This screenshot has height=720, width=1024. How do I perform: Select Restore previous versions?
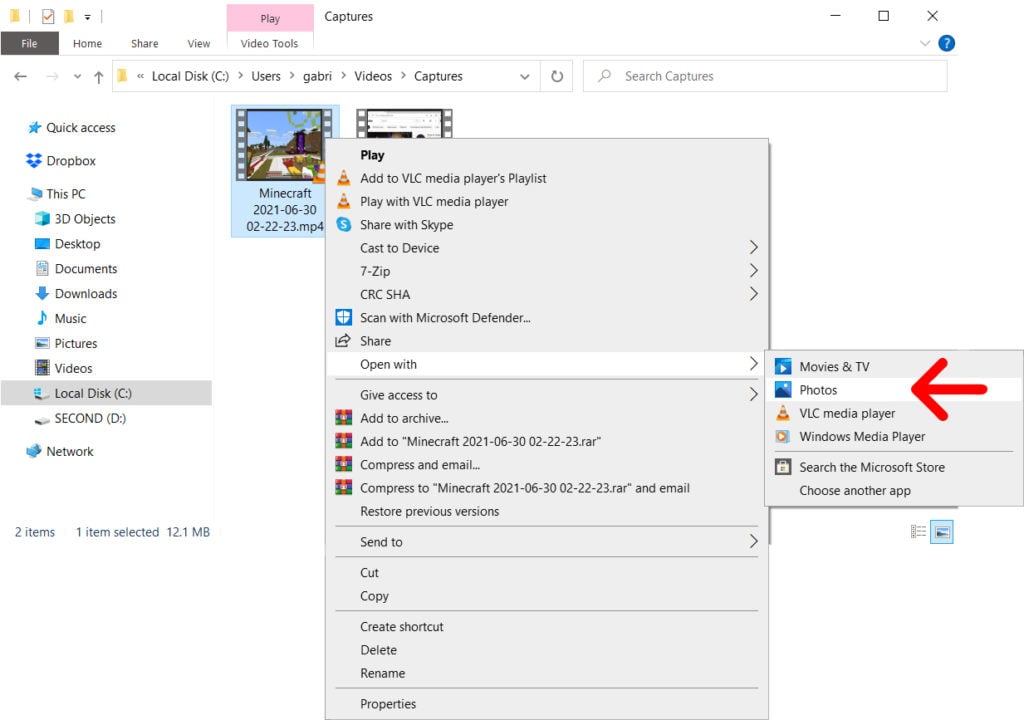coord(547,512)
